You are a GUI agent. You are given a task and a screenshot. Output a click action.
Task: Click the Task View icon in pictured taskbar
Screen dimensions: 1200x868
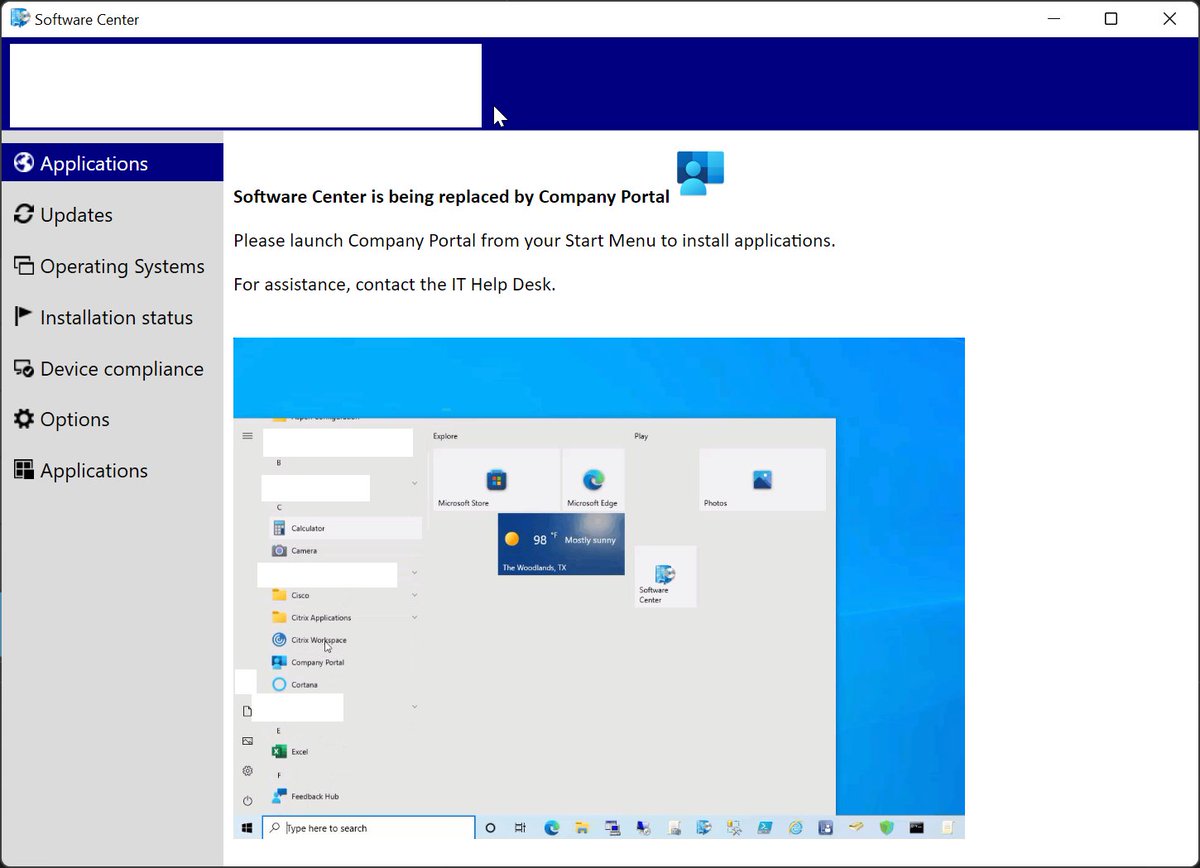[520, 828]
